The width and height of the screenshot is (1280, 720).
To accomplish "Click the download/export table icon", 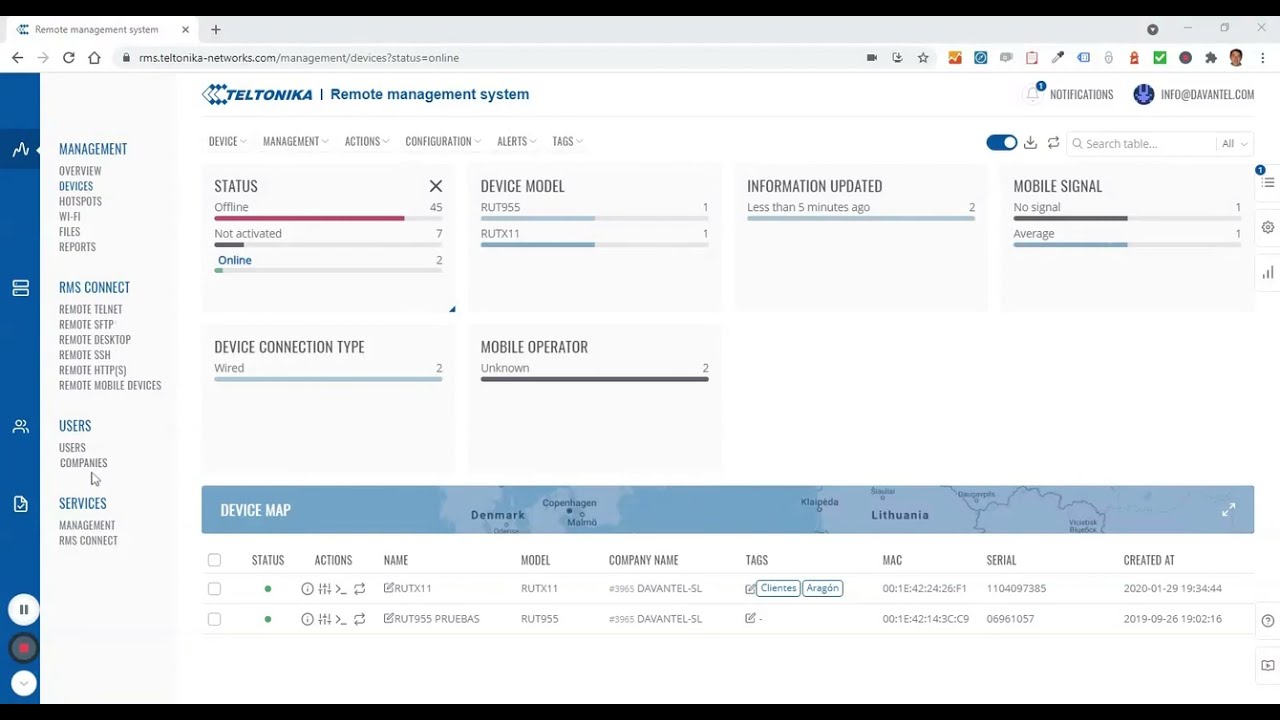I will click(x=1030, y=143).
